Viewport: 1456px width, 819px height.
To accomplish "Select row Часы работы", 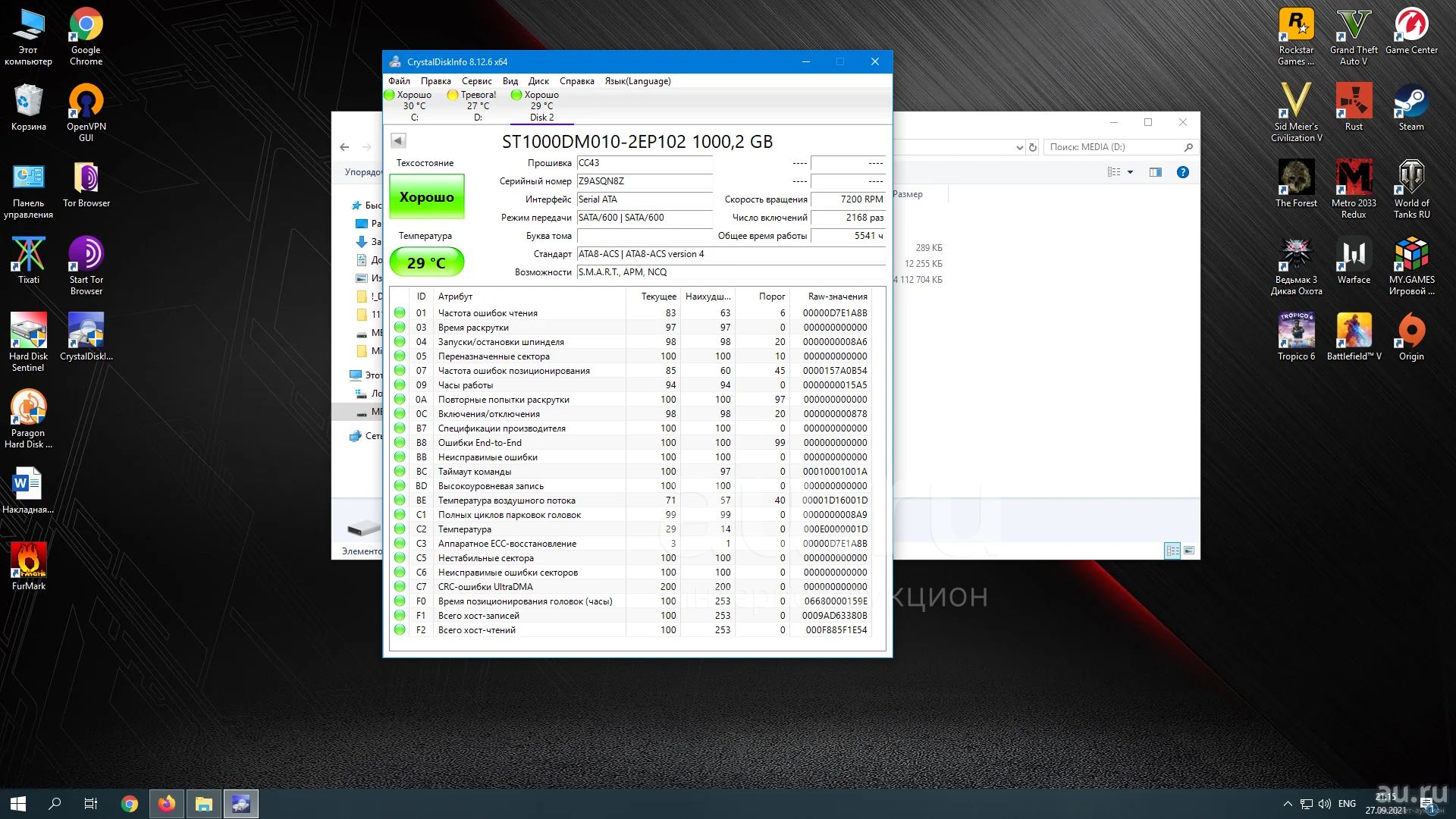I will [x=630, y=385].
